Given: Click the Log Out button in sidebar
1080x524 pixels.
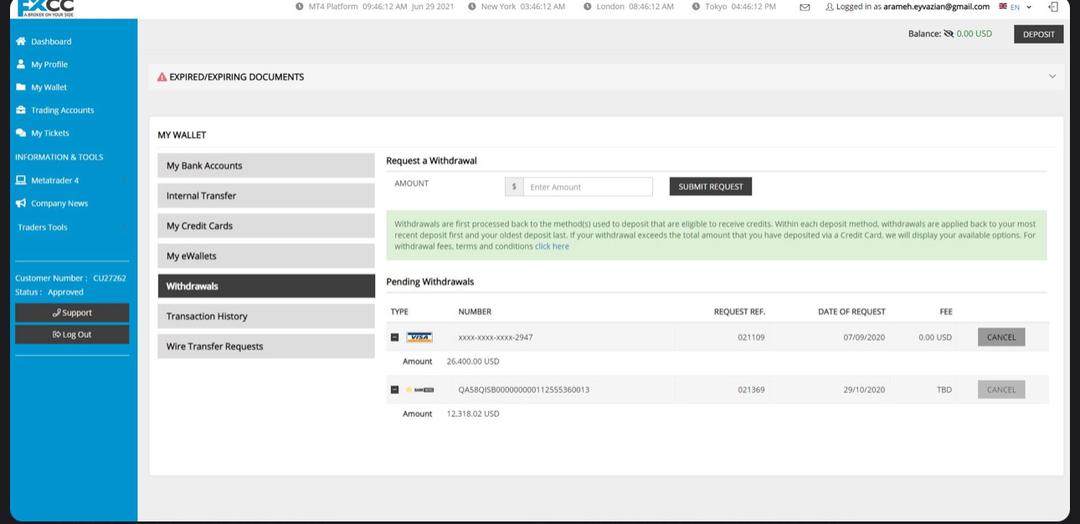Looking at the screenshot, I should tap(72, 335).
